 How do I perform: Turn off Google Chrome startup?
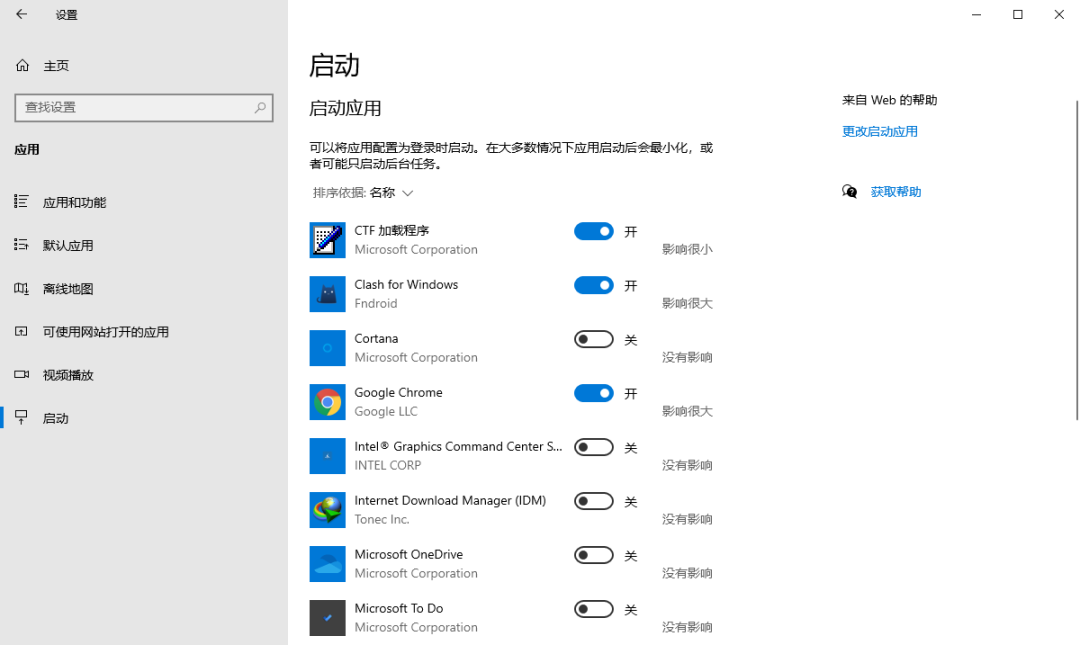point(593,393)
